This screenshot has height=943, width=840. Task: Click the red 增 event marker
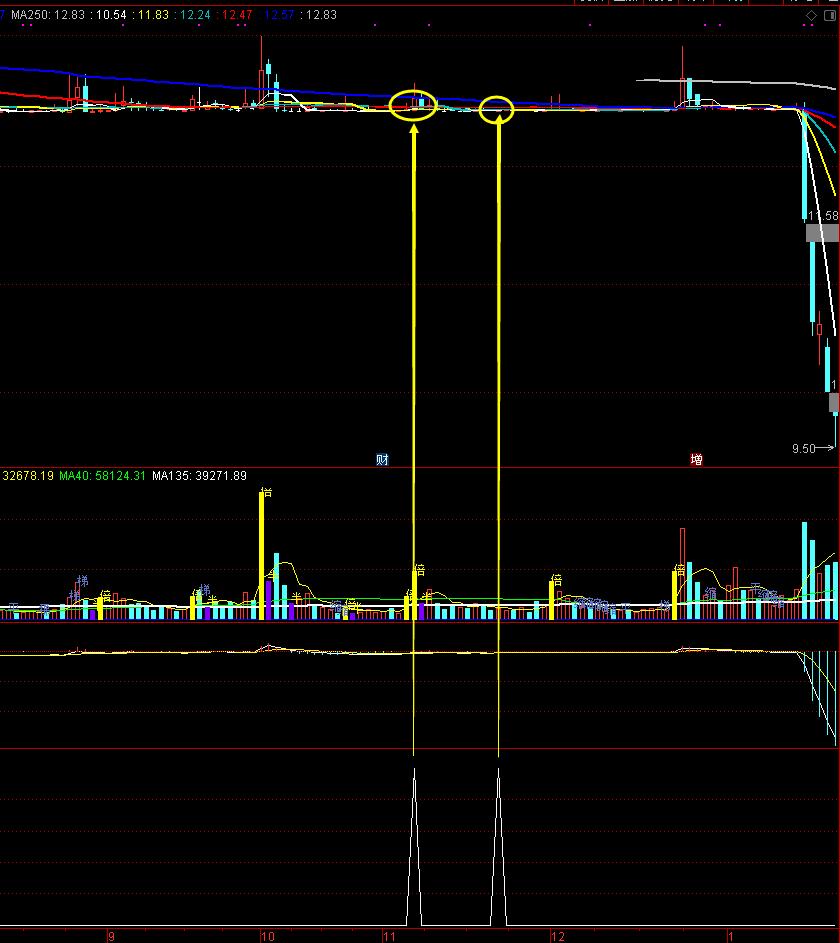[696, 460]
